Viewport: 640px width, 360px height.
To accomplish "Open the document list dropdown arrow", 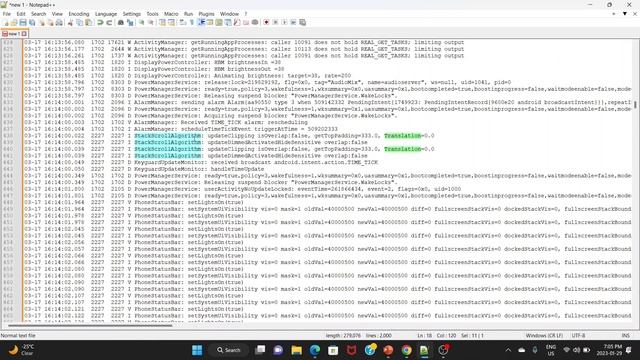I will coord(624,14).
